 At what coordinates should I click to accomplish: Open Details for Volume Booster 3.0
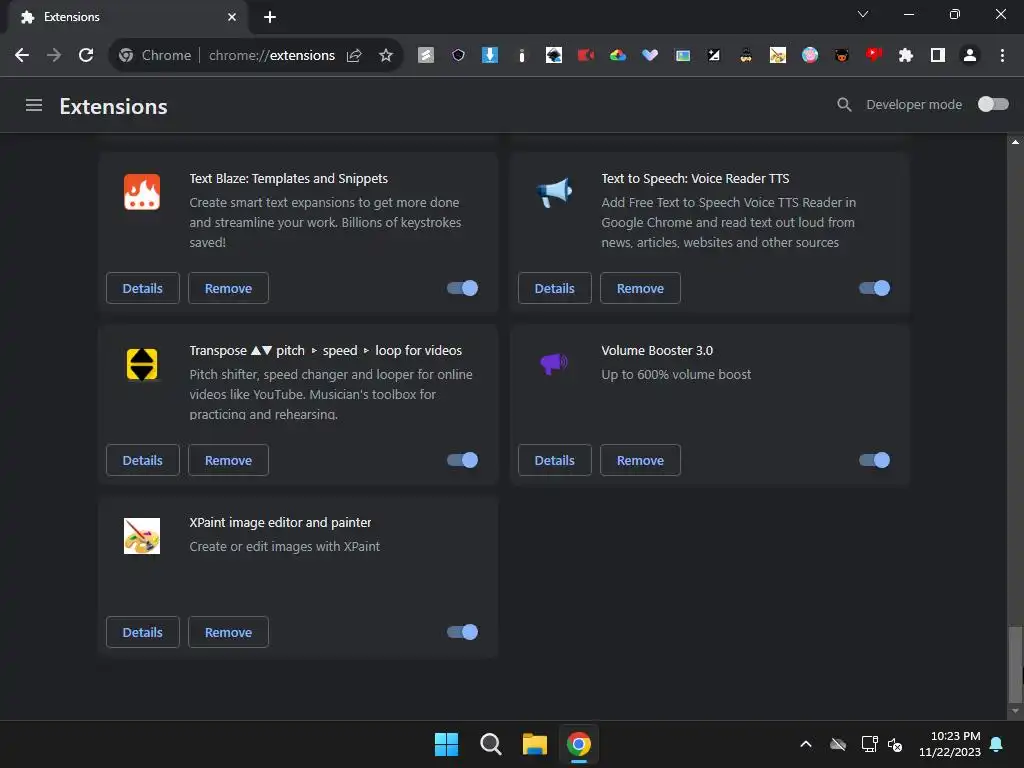coord(554,460)
